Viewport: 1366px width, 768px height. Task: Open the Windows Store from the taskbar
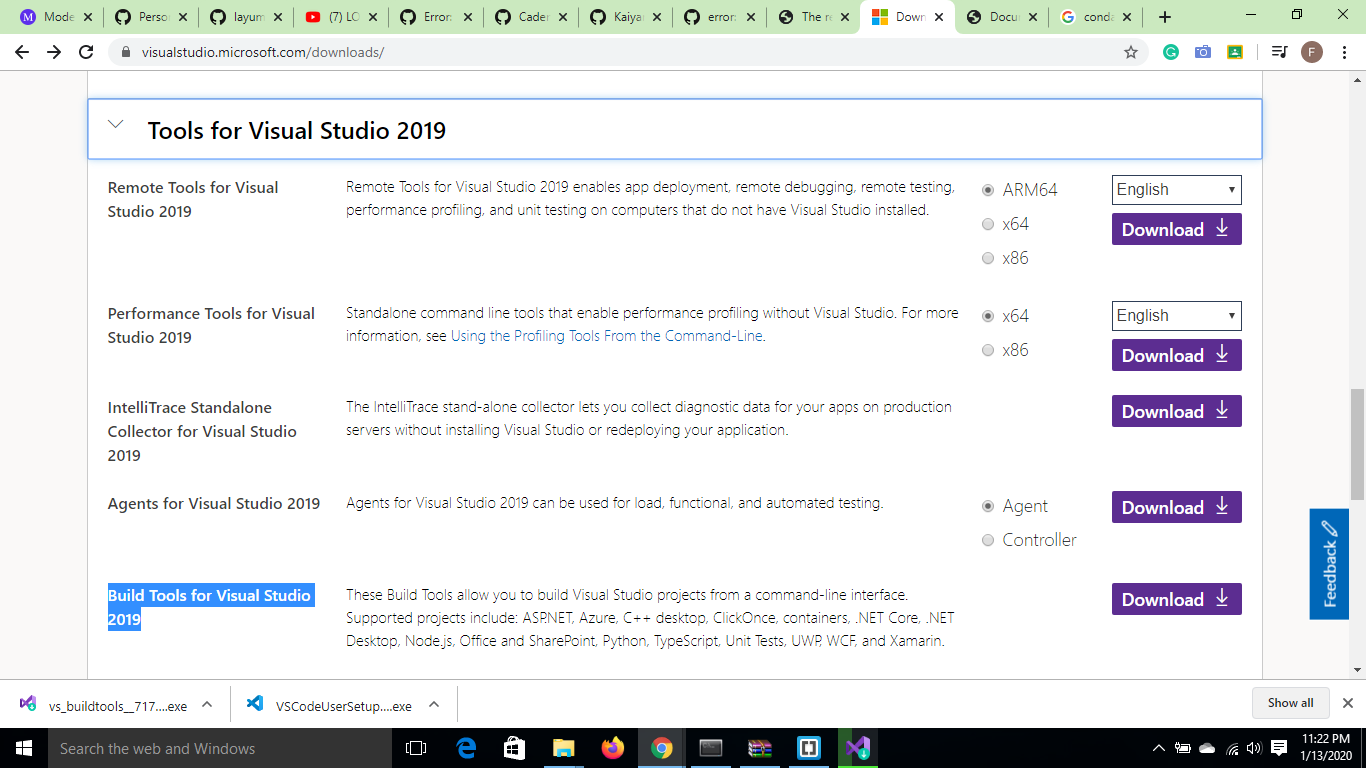coord(513,747)
